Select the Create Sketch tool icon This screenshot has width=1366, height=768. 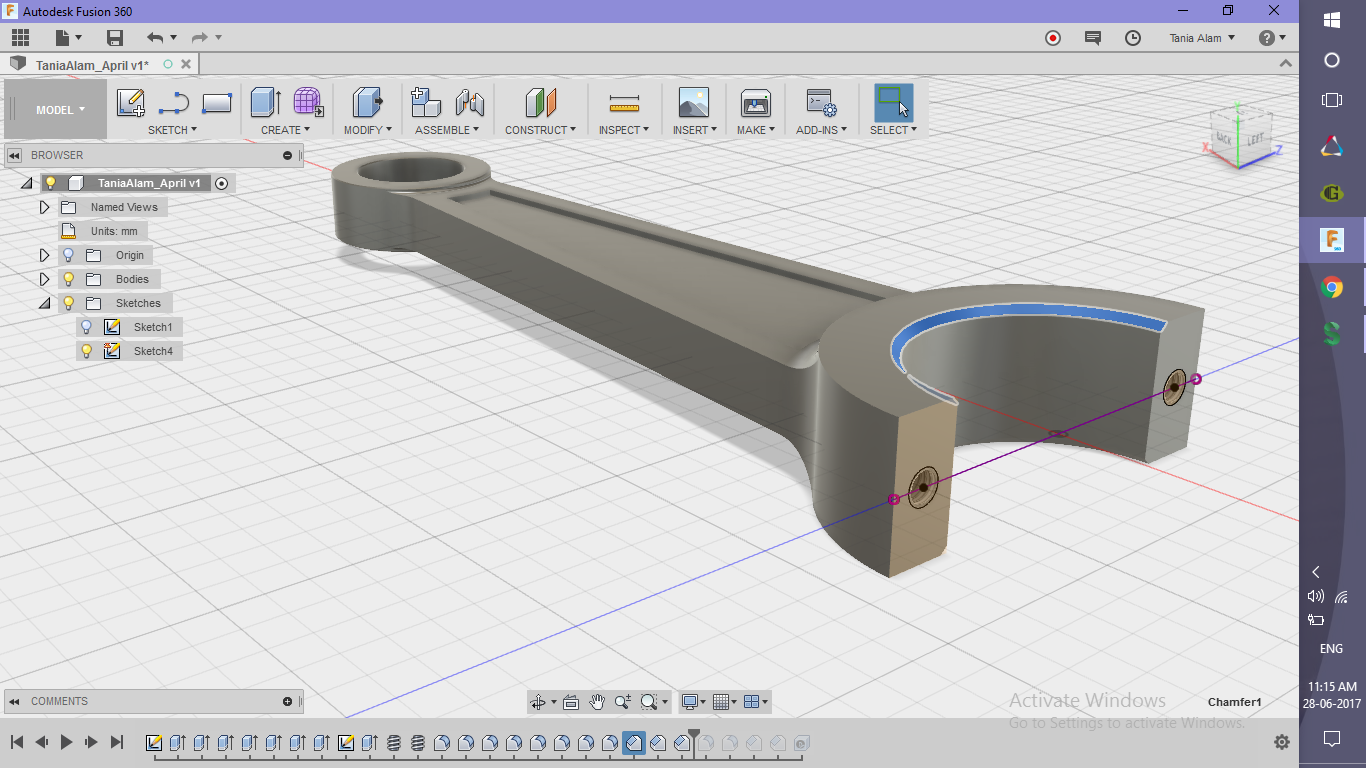[131, 103]
